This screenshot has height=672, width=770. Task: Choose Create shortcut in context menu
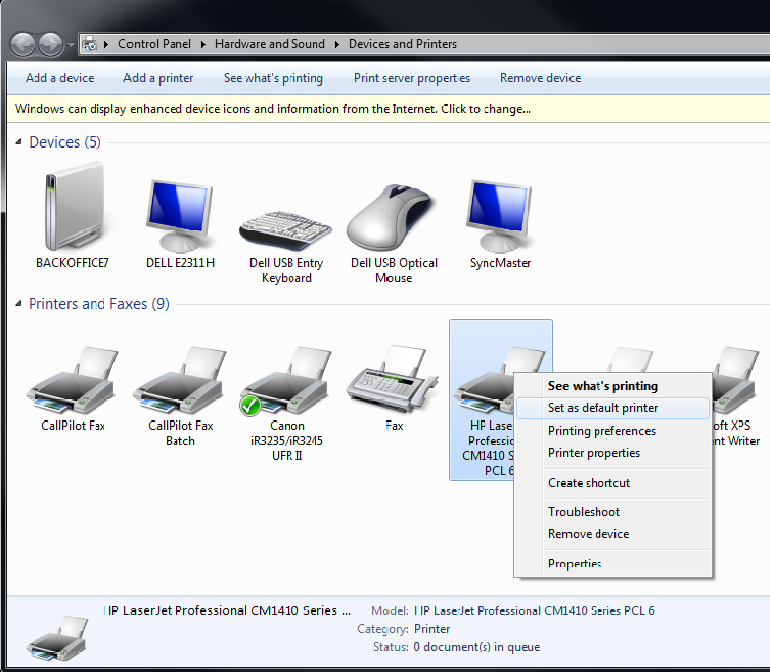[x=613, y=483]
